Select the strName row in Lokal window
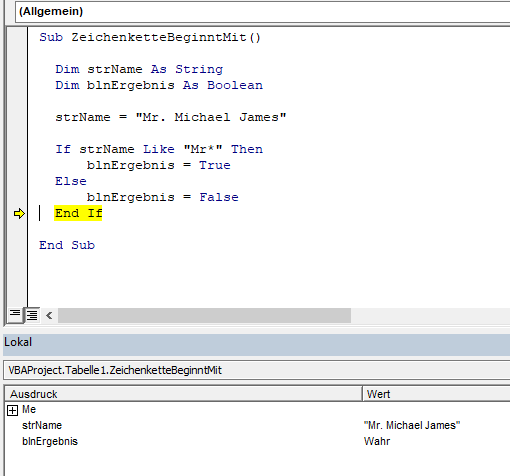This screenshot has width=510, height=476. [257, 425]
